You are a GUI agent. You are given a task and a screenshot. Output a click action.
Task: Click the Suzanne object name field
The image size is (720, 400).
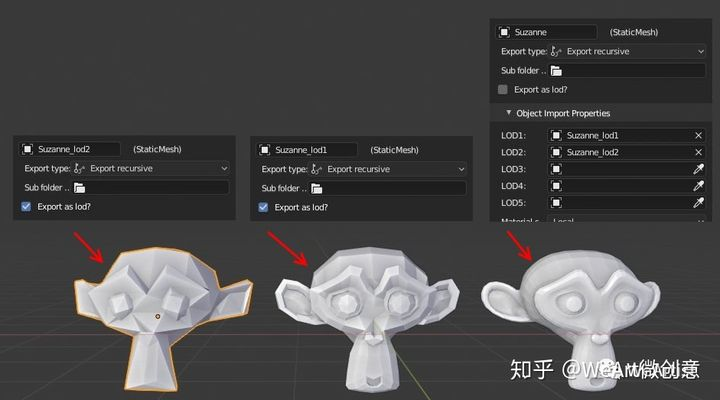tap(547, 32)
